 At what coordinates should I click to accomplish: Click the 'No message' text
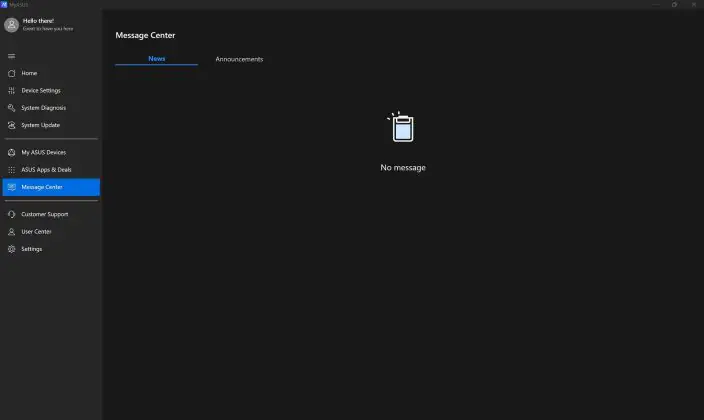coord(403,168)
